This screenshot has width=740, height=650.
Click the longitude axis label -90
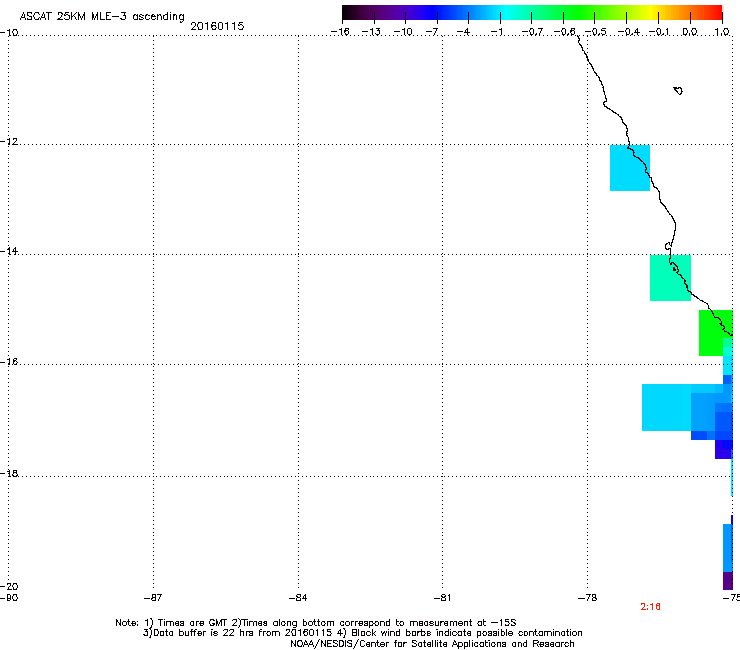[x=9, y=598]
